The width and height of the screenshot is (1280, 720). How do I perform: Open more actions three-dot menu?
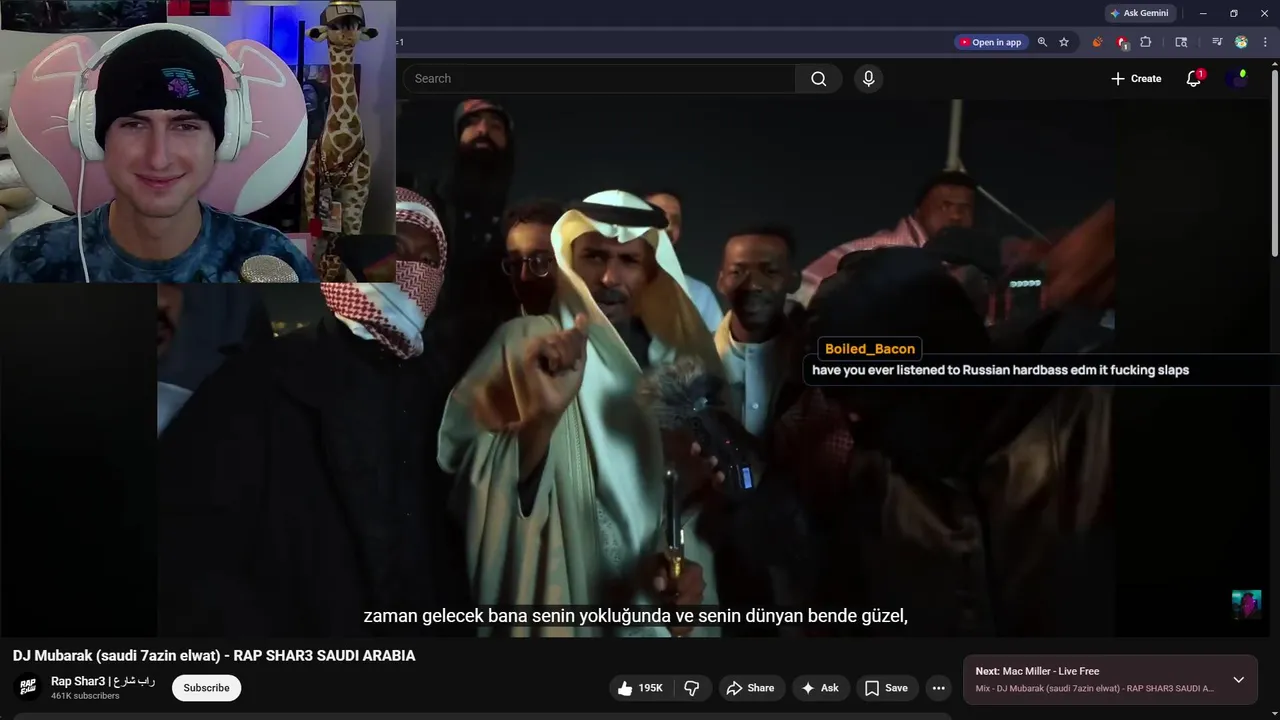point(938,688)
